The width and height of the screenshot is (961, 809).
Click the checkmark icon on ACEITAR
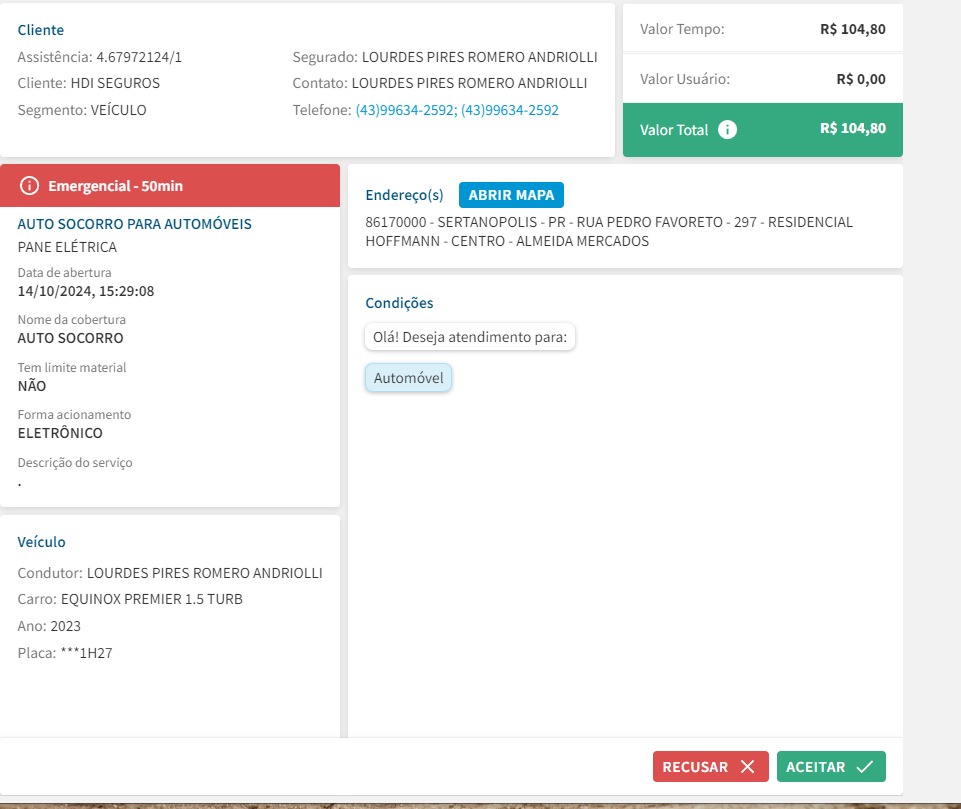click(x=864, y=767)
